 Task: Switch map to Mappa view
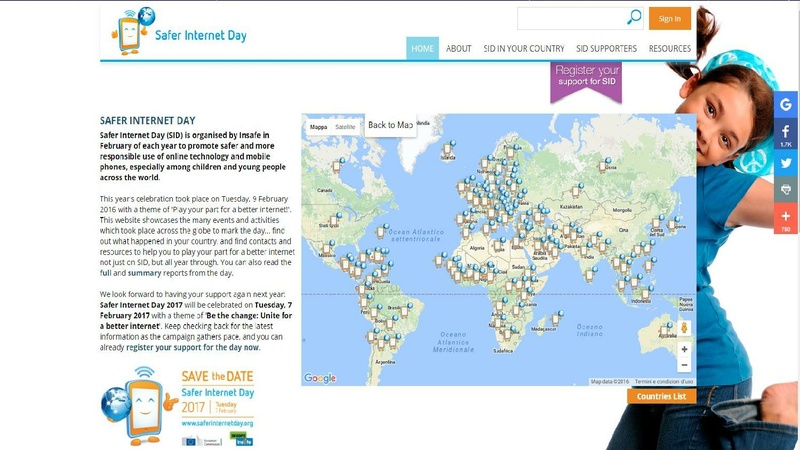click(x=318, y=128)
